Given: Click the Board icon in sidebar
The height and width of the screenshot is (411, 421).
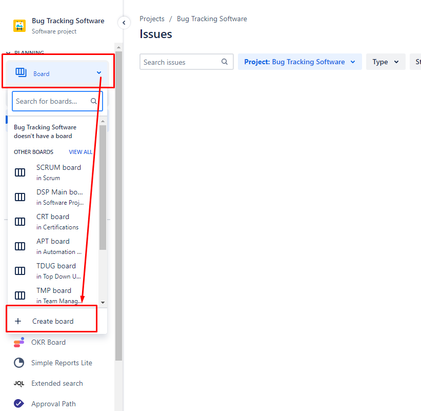Looking at the screenshot, I should point(21,72).
